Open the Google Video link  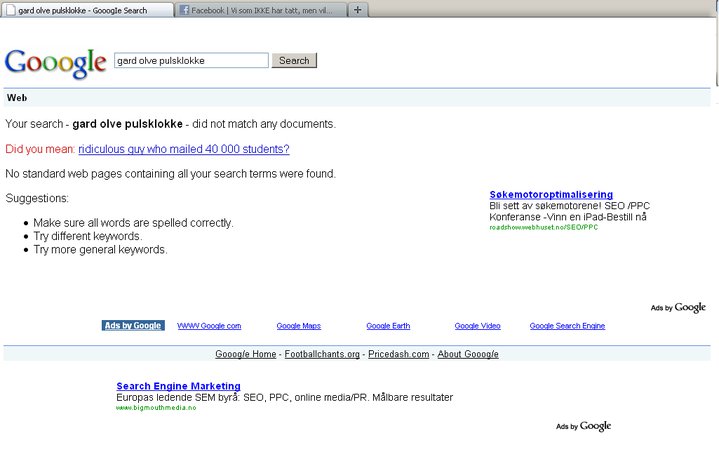(x=477, y=326)
